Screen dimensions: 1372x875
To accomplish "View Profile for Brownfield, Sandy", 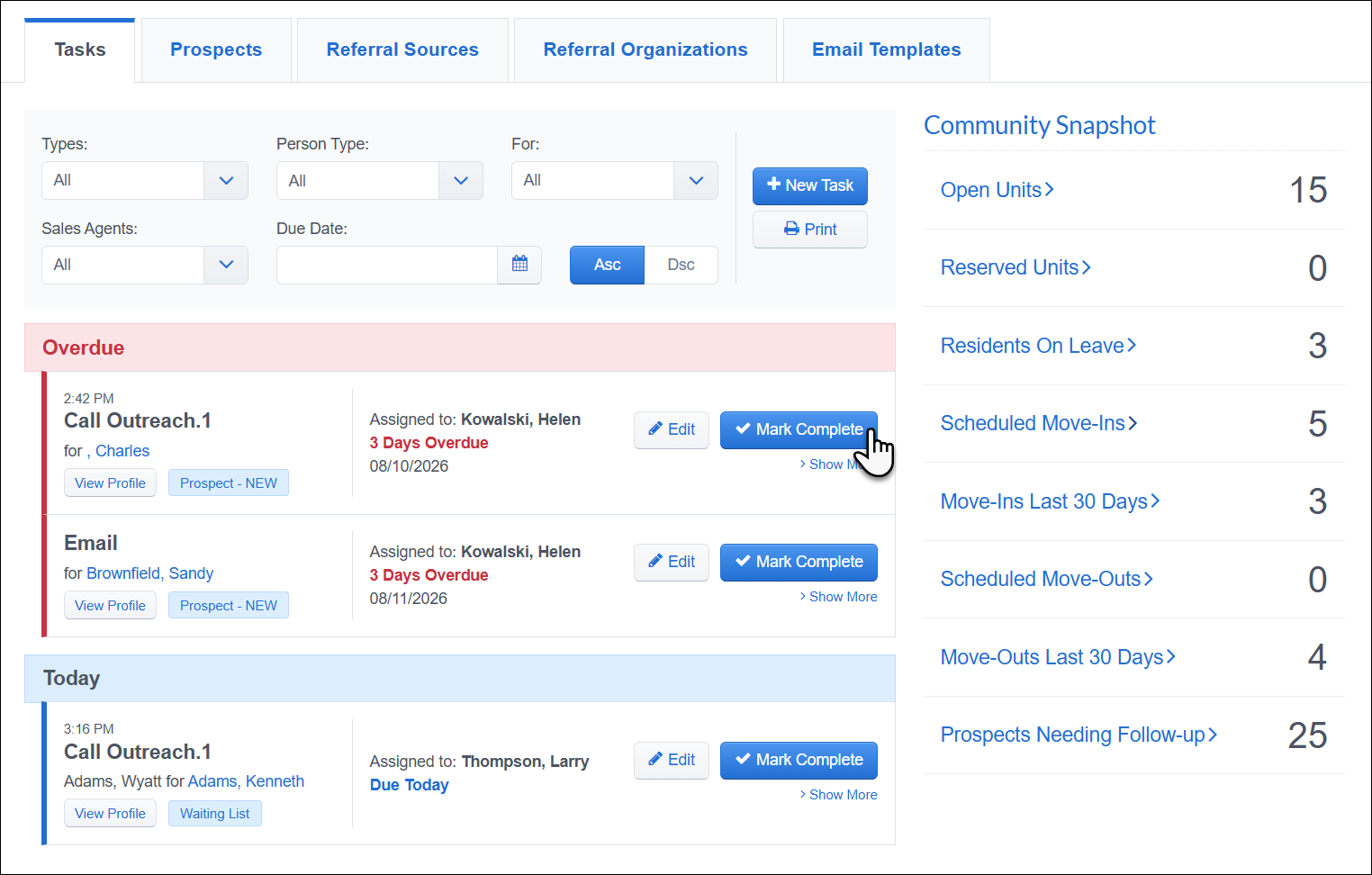I will point(110,606).
